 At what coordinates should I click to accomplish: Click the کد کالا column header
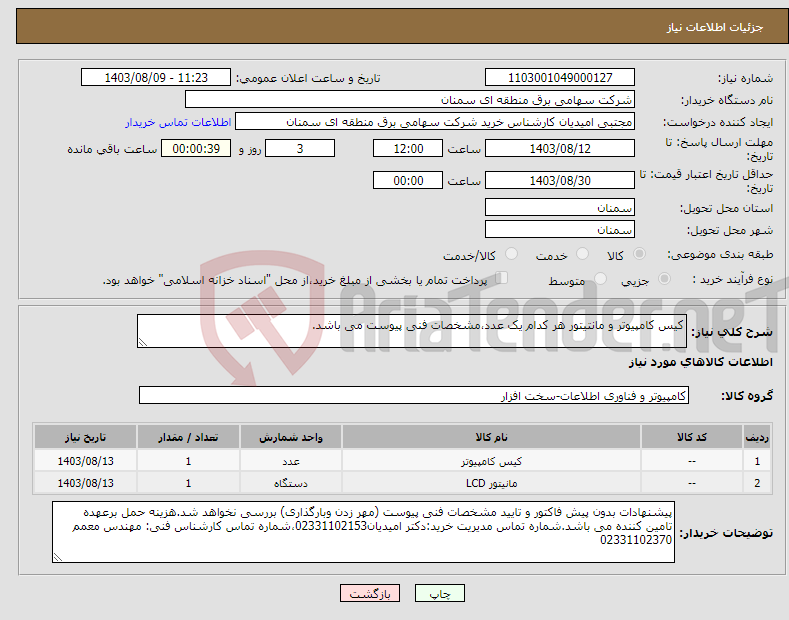(692, 437)
